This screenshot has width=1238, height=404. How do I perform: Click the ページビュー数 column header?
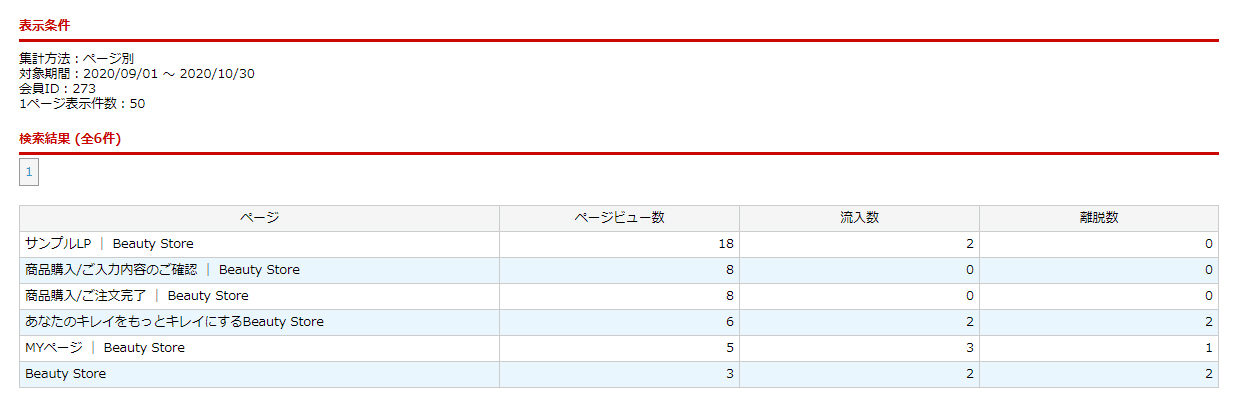pyautogui.click(x=619, y=218)
